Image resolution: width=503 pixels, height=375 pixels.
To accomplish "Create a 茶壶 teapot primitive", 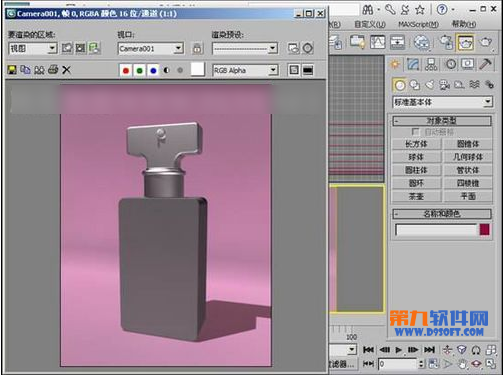I will click(x=416, y=196).
